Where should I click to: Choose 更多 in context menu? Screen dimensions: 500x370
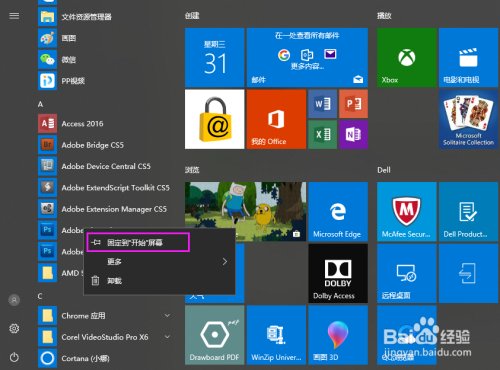159,262
